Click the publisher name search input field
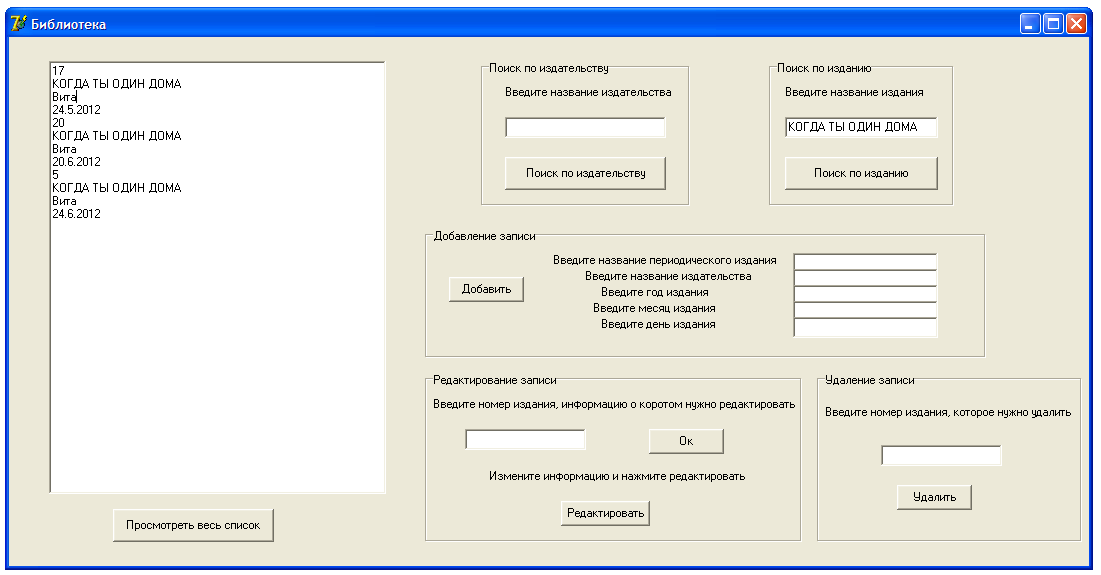1101x575 pixels. [585, 127]
